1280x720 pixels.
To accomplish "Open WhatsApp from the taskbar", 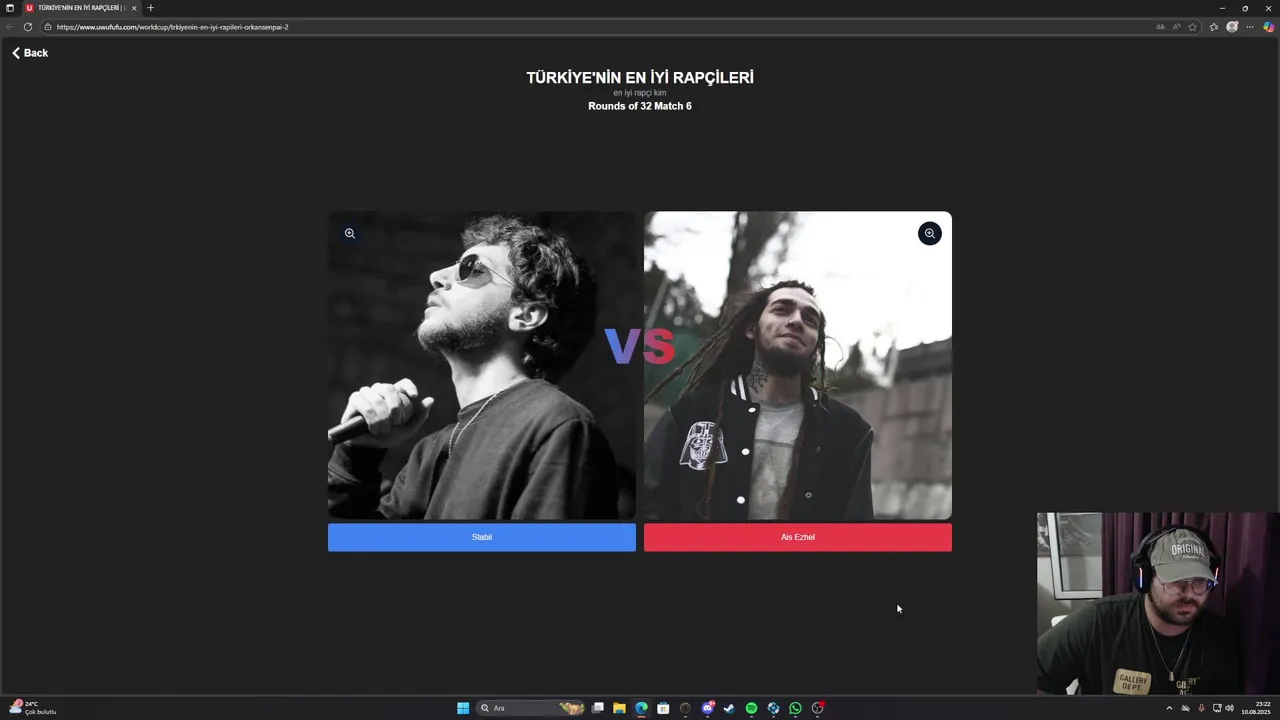I will coord(795,708).
